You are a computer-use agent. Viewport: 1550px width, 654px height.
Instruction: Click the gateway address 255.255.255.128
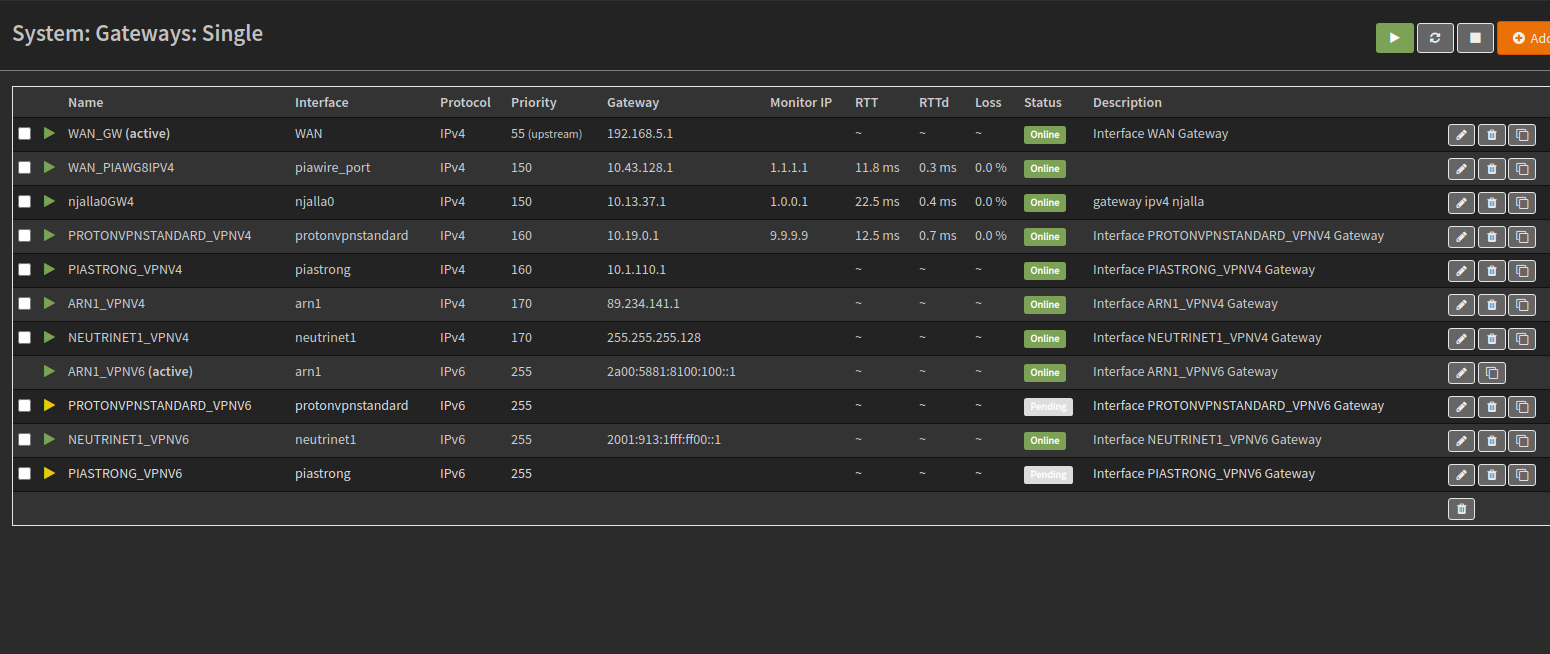(654, 337)
